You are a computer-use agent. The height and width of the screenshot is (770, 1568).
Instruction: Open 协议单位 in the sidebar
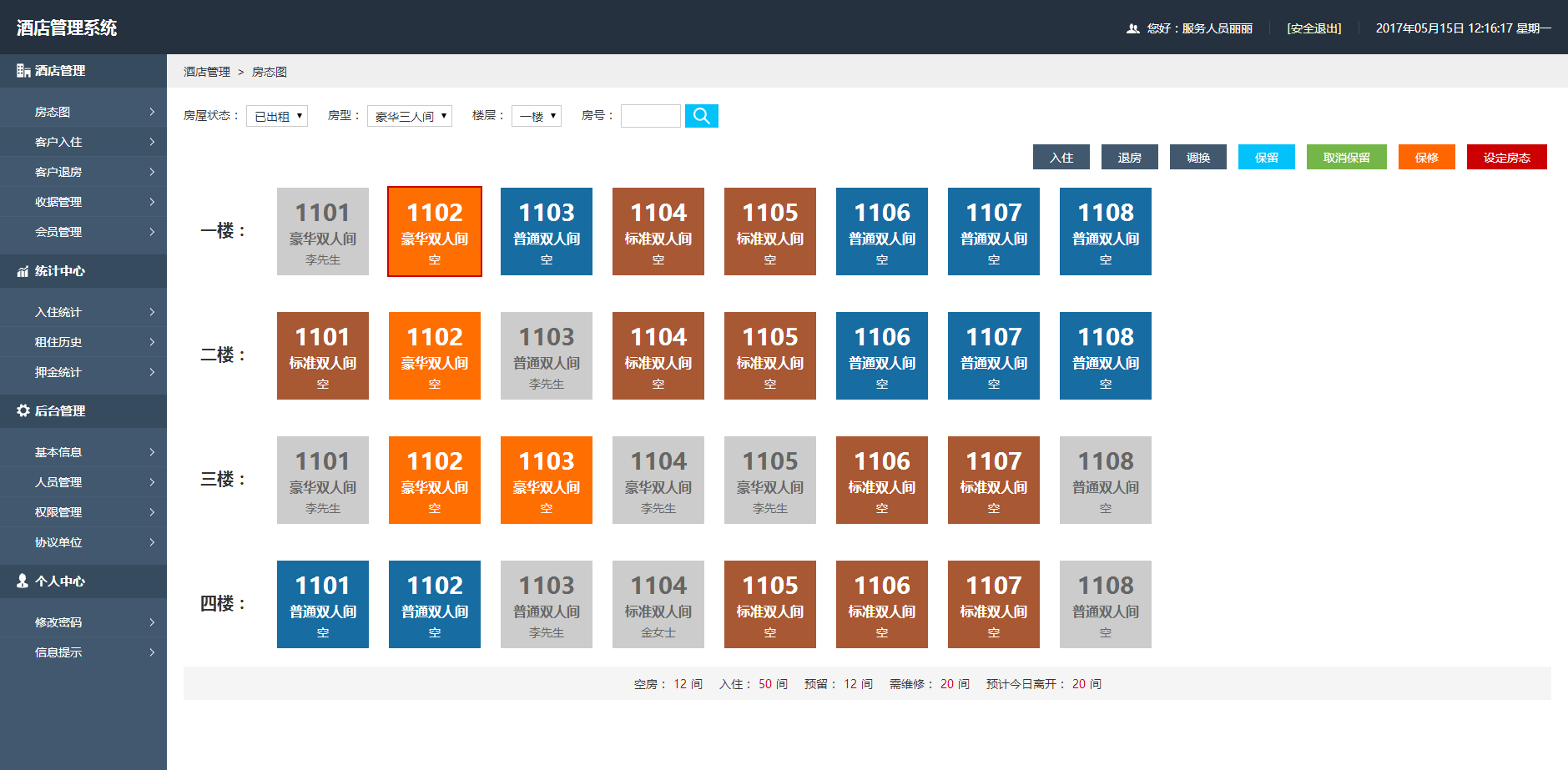[x=83, y=542]
